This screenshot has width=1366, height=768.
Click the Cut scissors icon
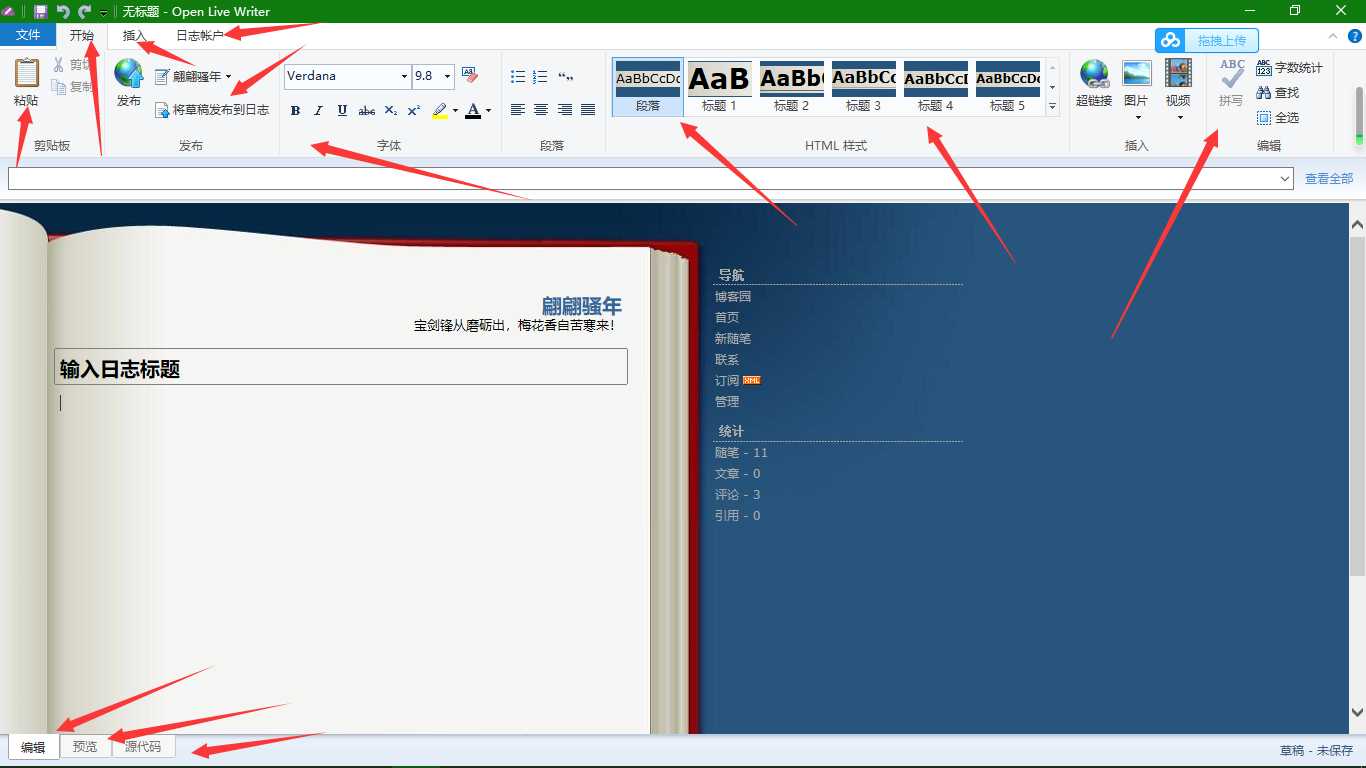coord(59,65)
